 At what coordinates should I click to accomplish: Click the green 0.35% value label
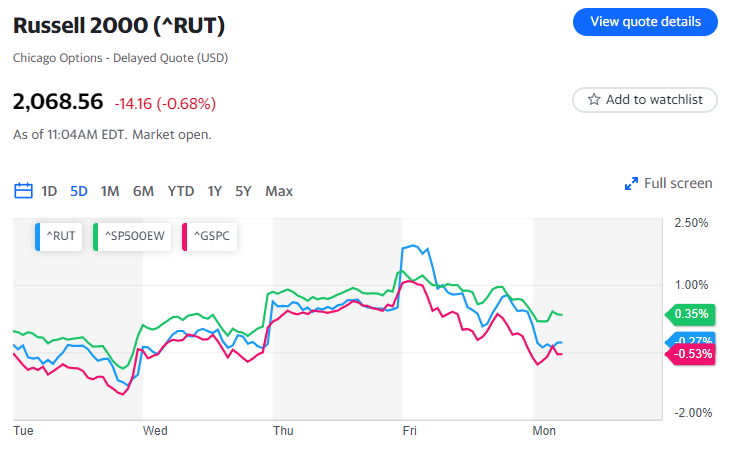tap(691, 314)
